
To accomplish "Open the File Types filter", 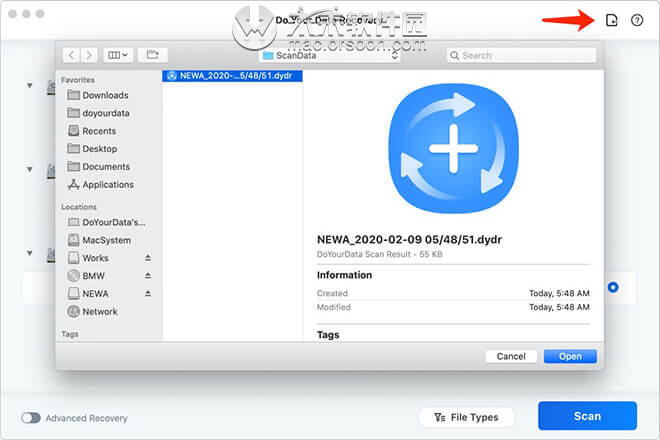I will point(466,417).
